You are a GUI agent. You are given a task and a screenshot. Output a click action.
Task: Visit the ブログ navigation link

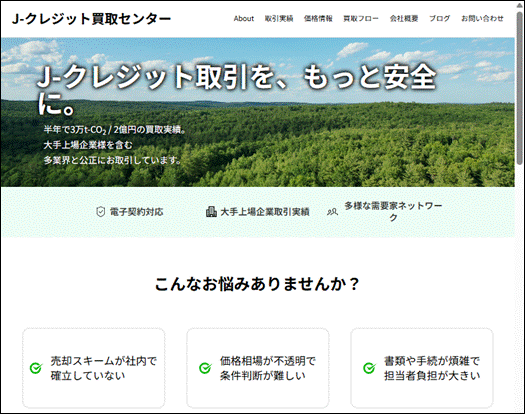440,19
